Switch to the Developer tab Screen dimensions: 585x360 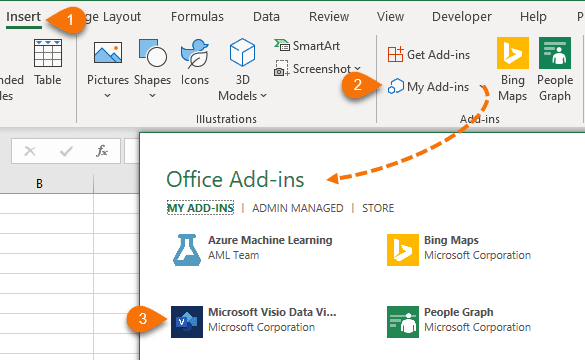click(462, 17)
